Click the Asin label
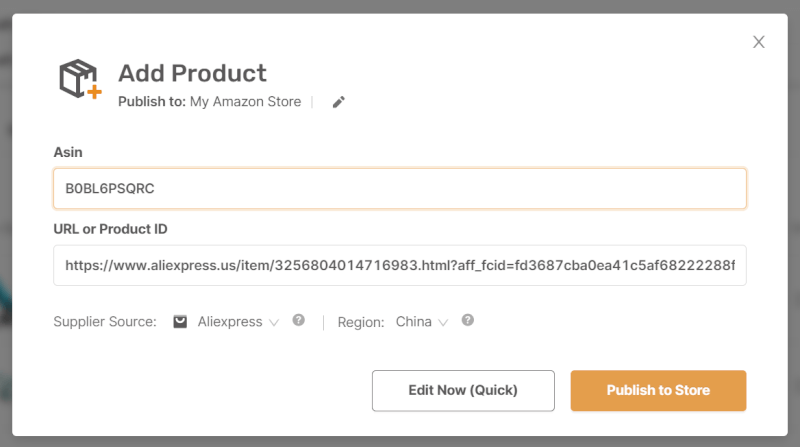This screenshot has height=447, width=800. click(68, 152)
